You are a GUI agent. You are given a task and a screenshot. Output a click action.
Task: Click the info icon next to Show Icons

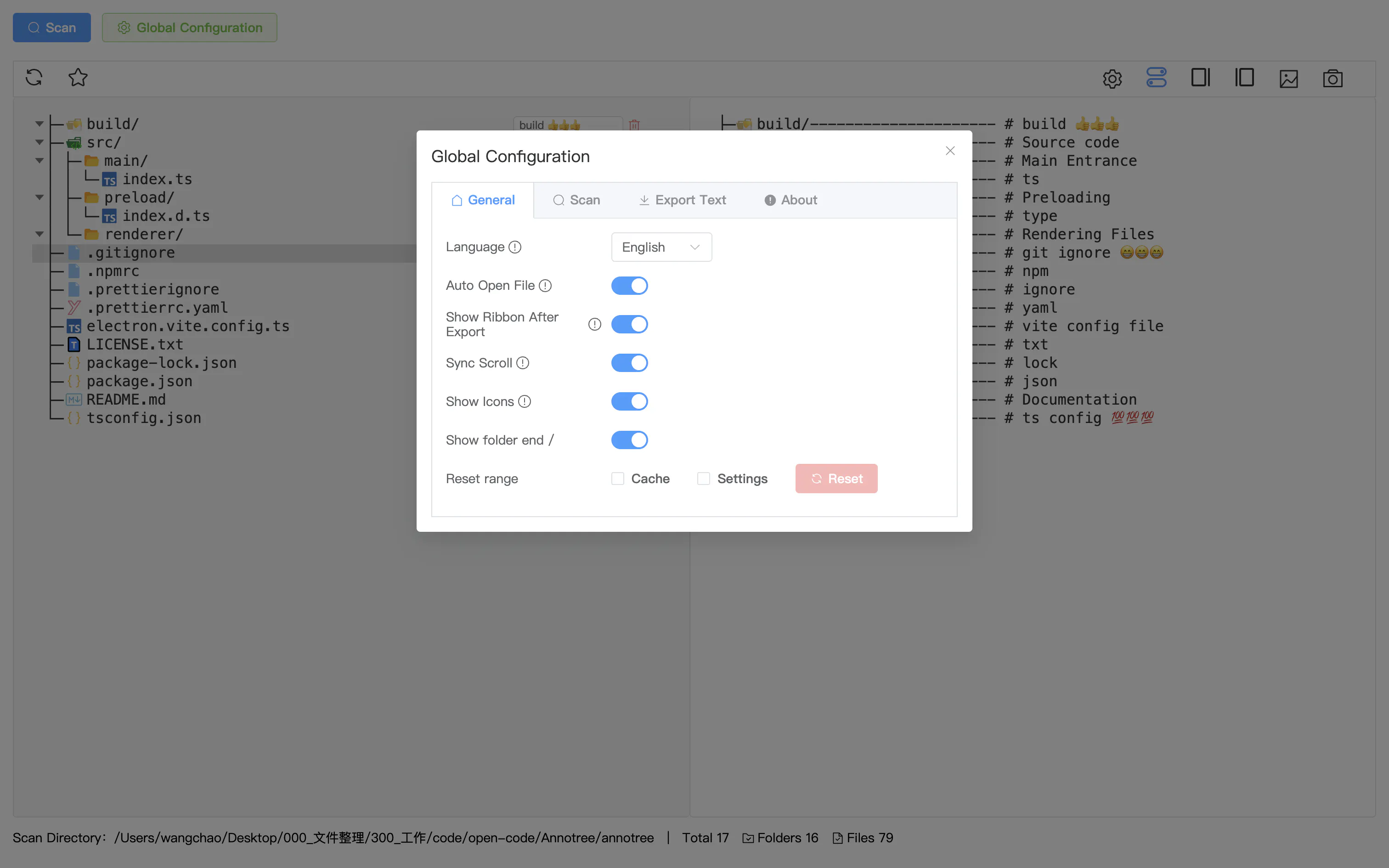pyautogui.click(x=525, y=401)
